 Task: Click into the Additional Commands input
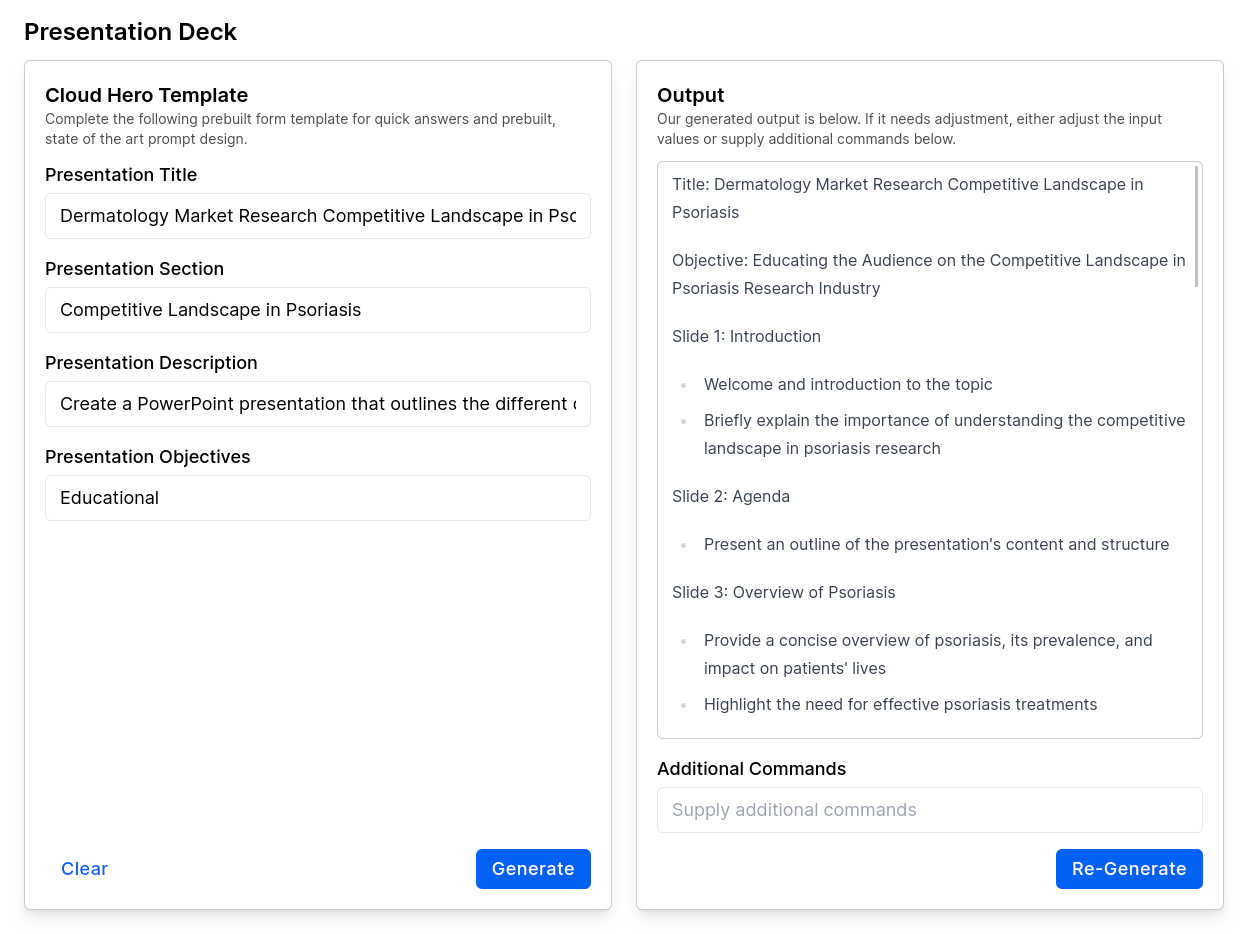pos(929,810)
